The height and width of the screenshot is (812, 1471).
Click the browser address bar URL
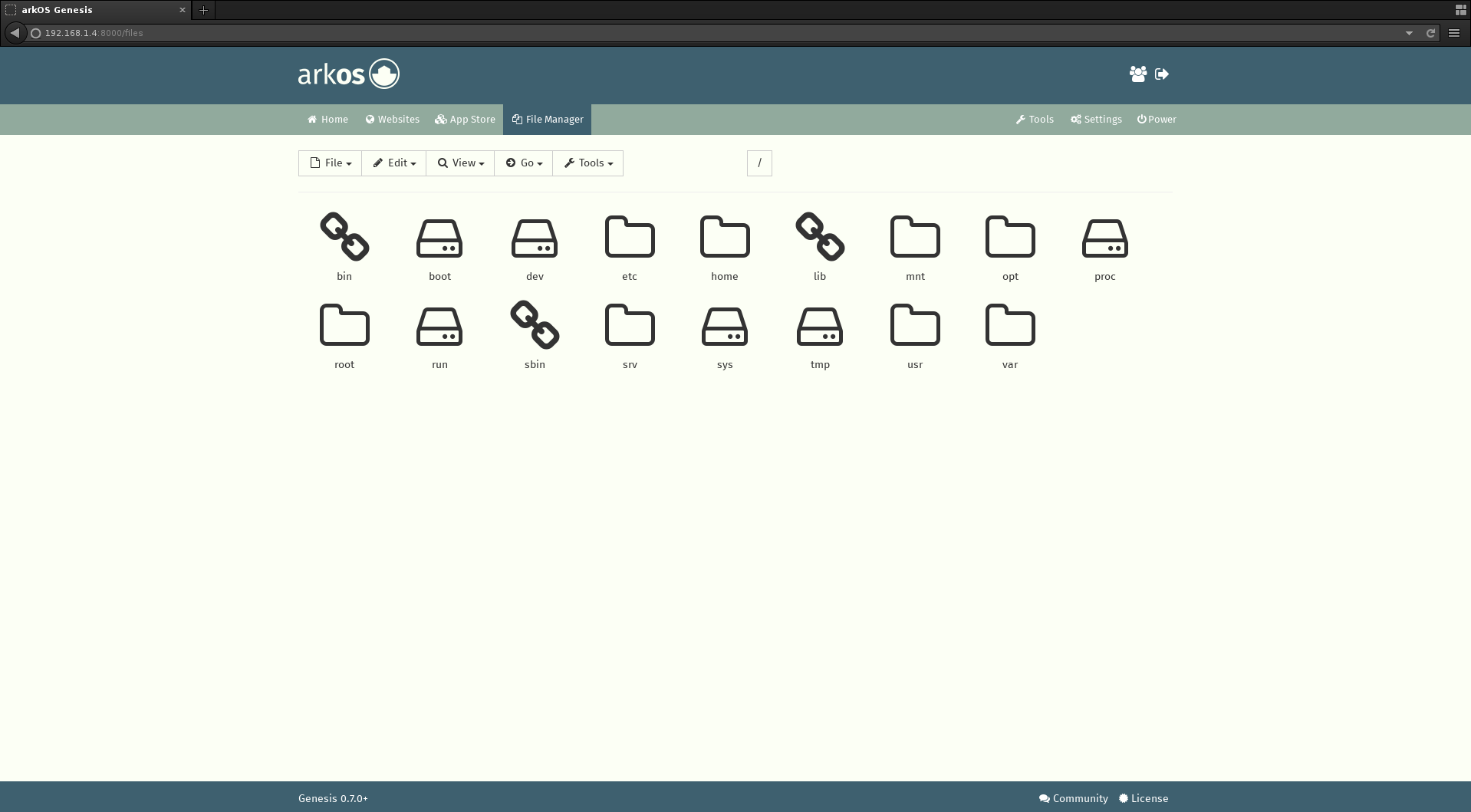coord(94,33)
